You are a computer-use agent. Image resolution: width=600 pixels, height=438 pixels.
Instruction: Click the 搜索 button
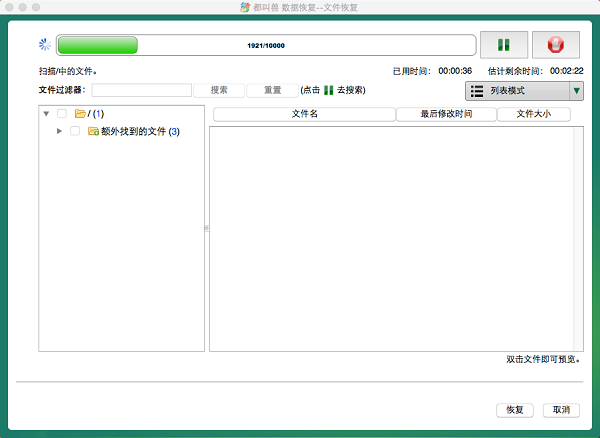(x=219, y=90)
